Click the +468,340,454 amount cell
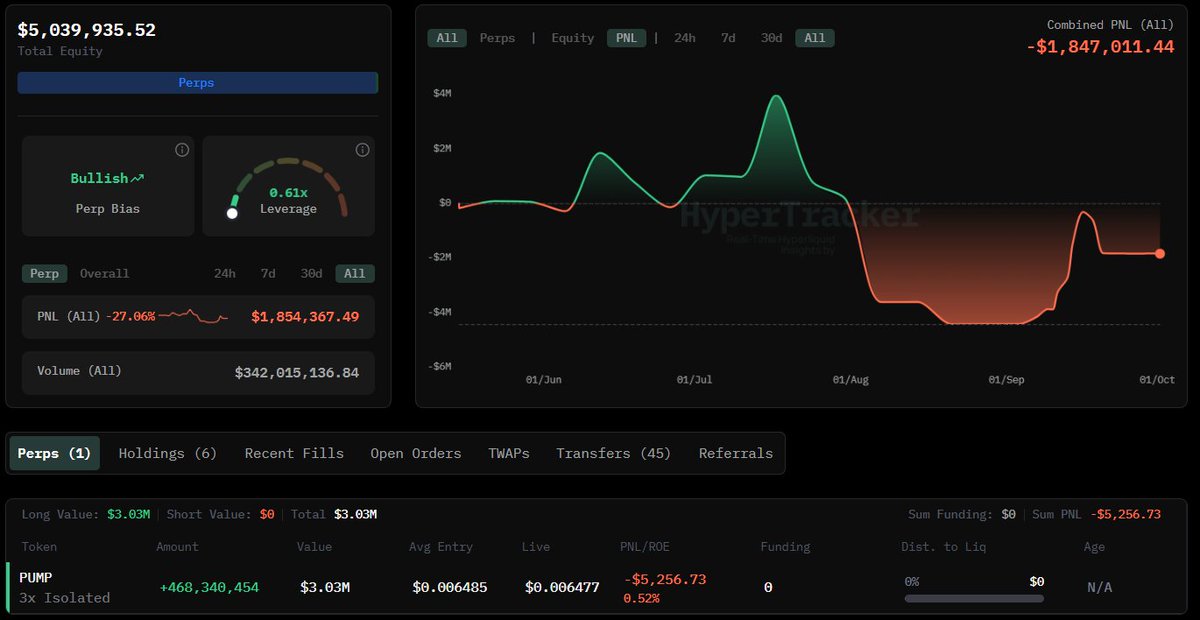 209,587
